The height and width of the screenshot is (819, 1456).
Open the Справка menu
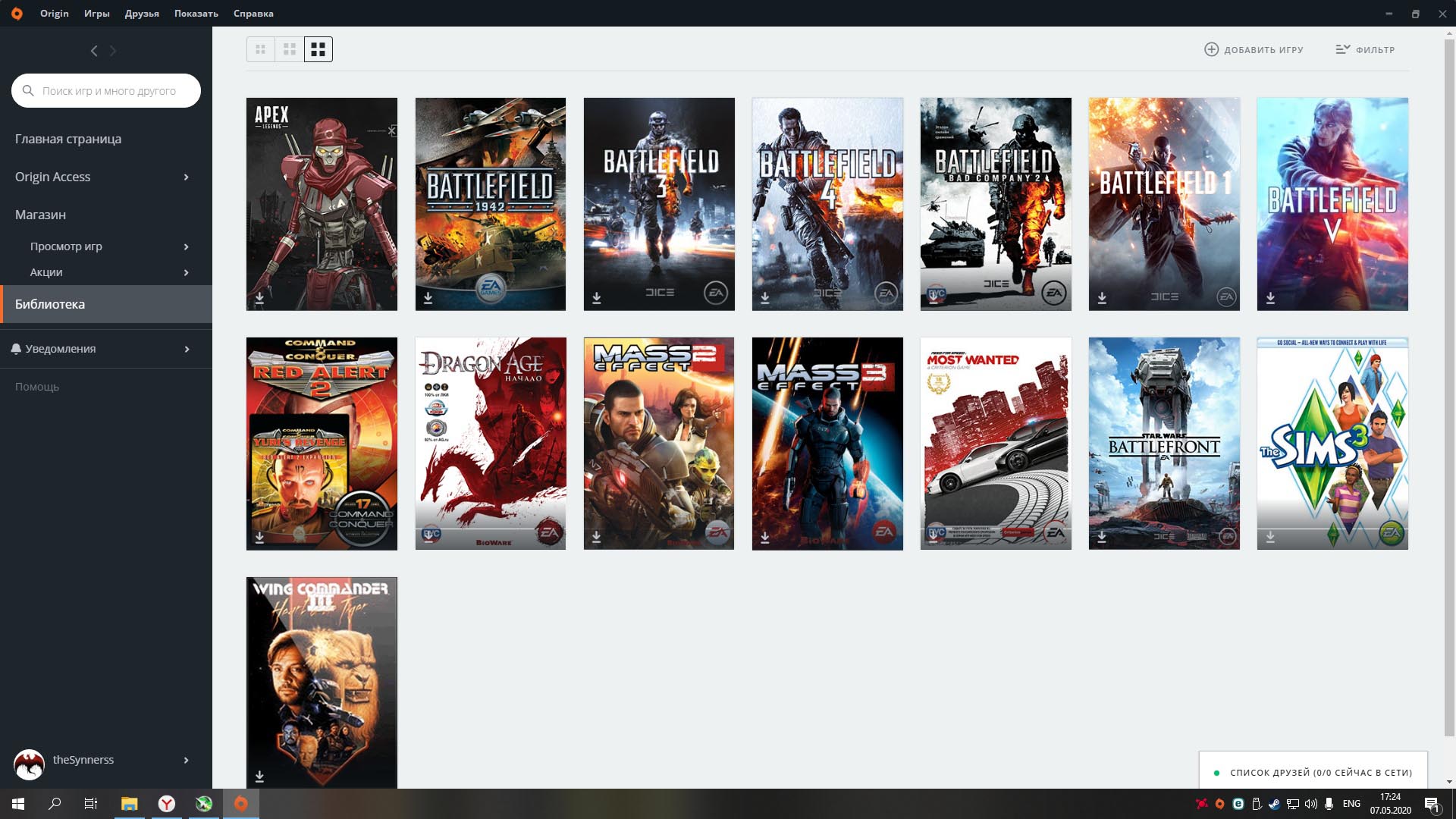(253, 14)
